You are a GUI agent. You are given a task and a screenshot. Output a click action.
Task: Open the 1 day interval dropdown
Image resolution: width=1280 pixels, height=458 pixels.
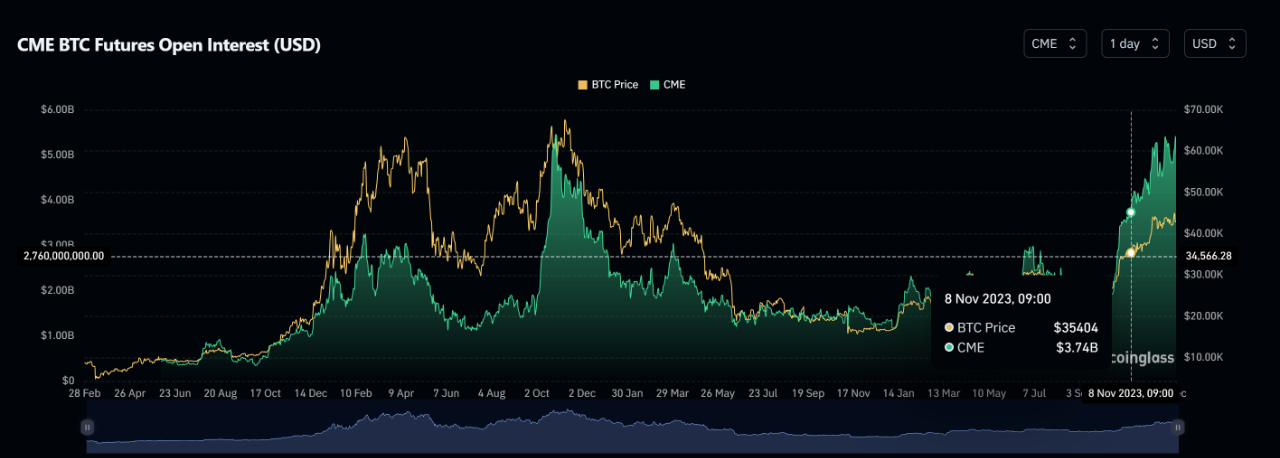point(1135,44)
